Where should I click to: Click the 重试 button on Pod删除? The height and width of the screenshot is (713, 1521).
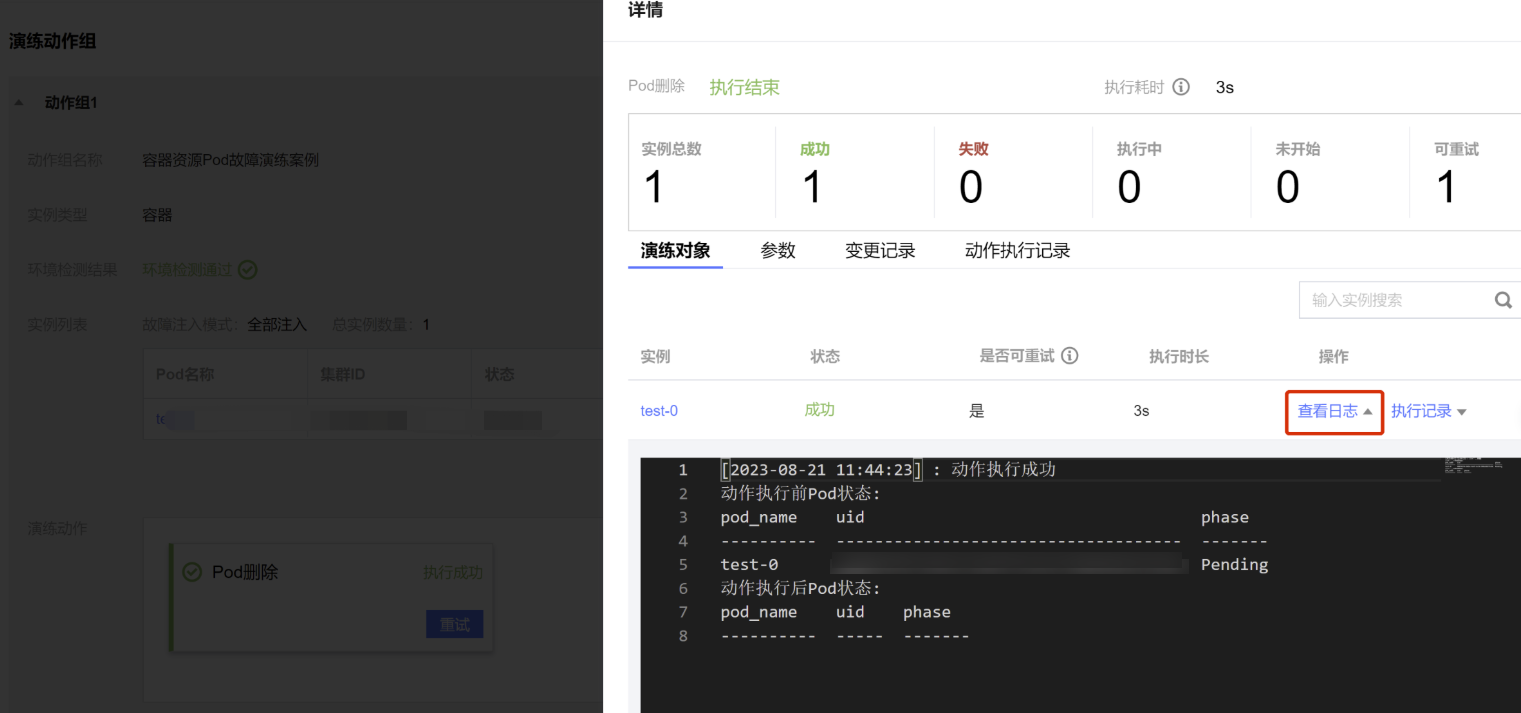pos(454,624)
